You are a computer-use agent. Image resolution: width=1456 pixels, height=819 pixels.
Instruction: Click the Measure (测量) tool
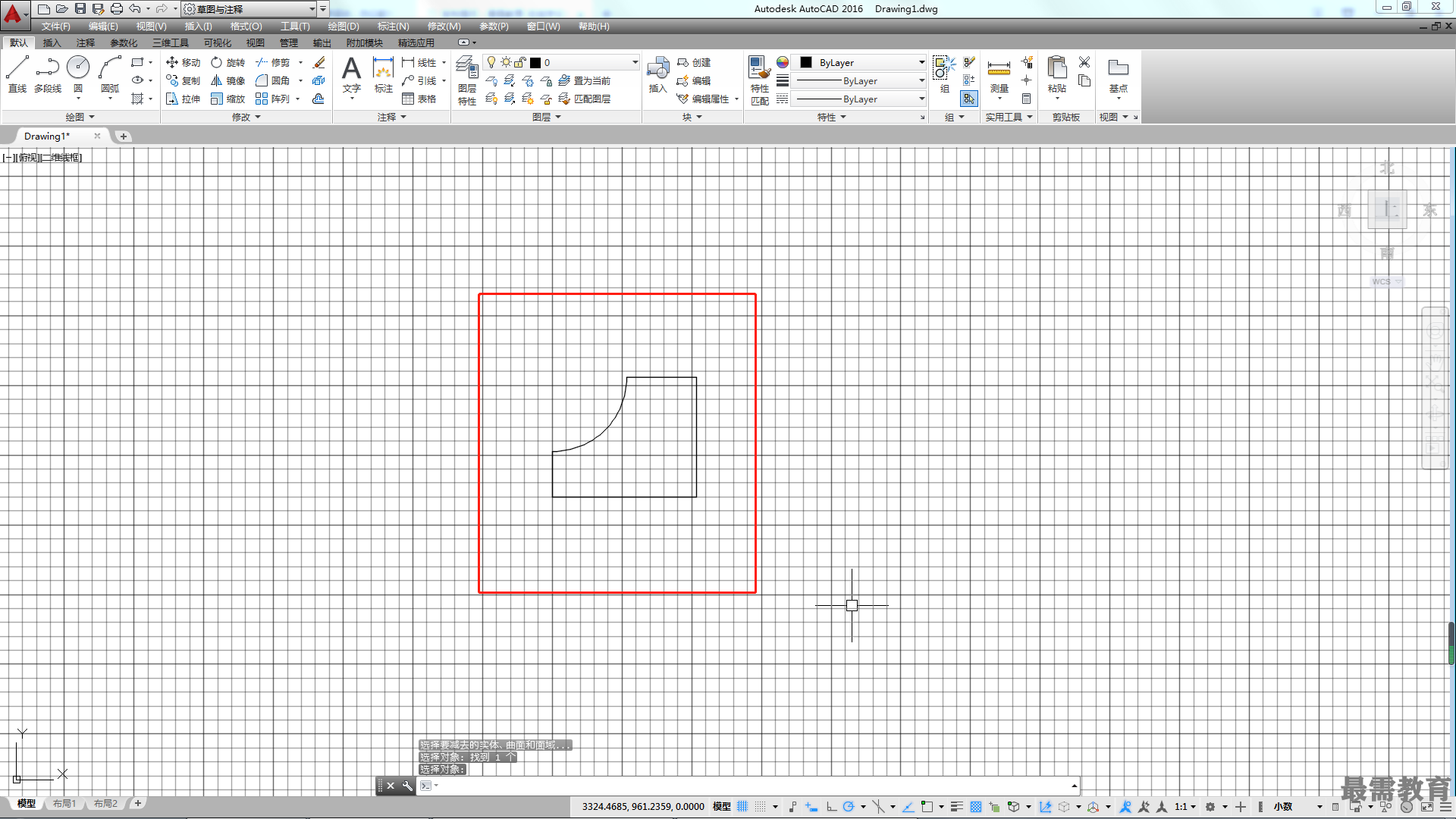click(999, 76)
